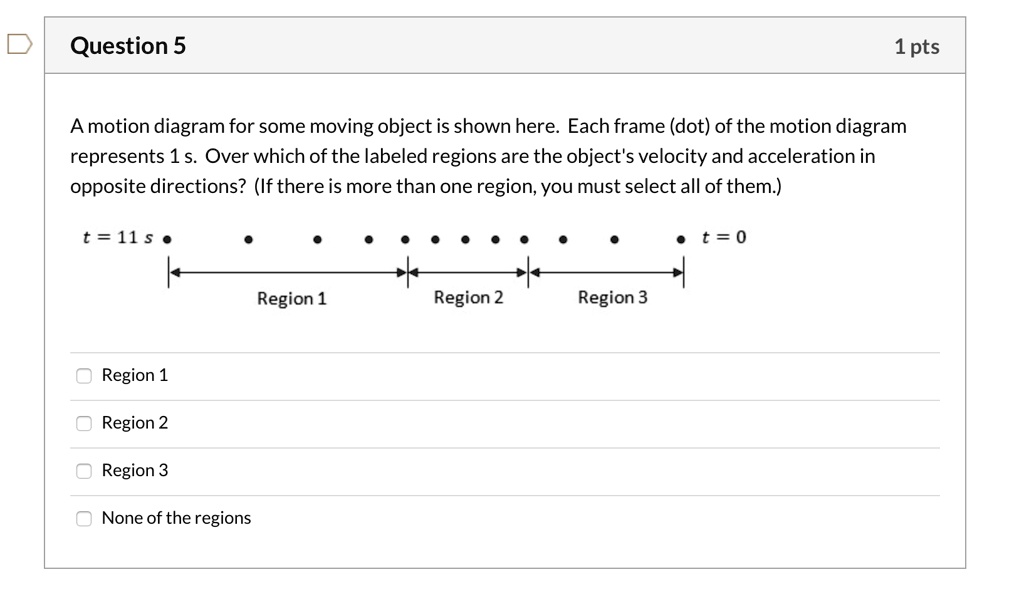This screenshot has width=1024, height=604.
Task: Check the Region 1 answer checkbox
Action: 84,375
